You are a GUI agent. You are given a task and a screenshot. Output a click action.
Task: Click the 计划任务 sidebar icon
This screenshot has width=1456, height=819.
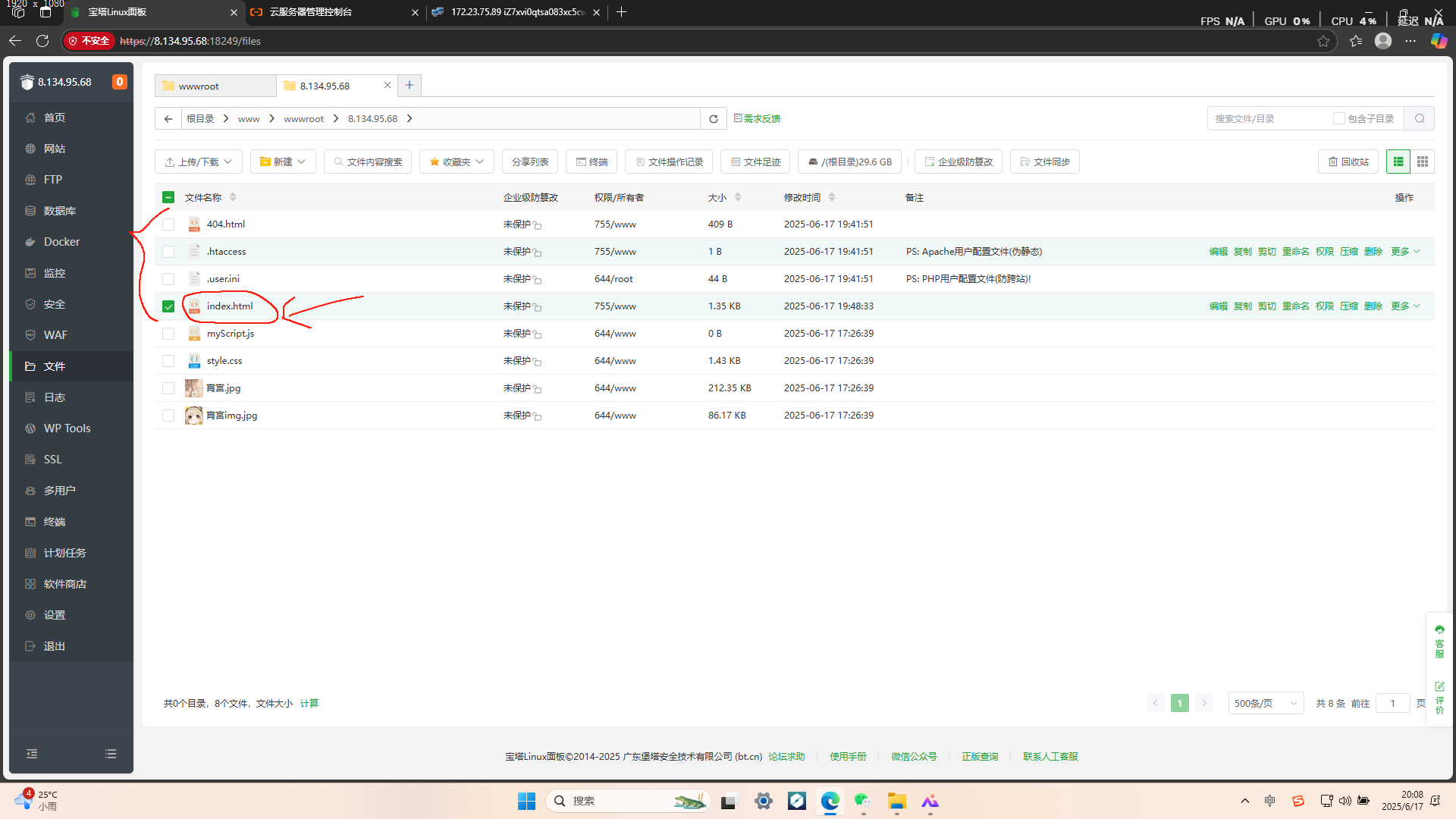point(30,553)
